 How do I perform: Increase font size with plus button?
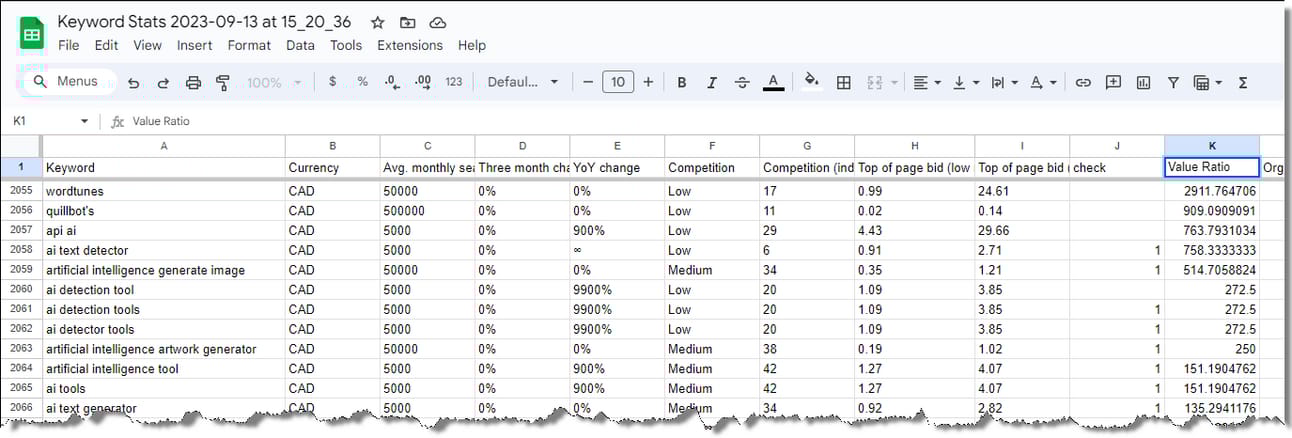click(648, 82)
